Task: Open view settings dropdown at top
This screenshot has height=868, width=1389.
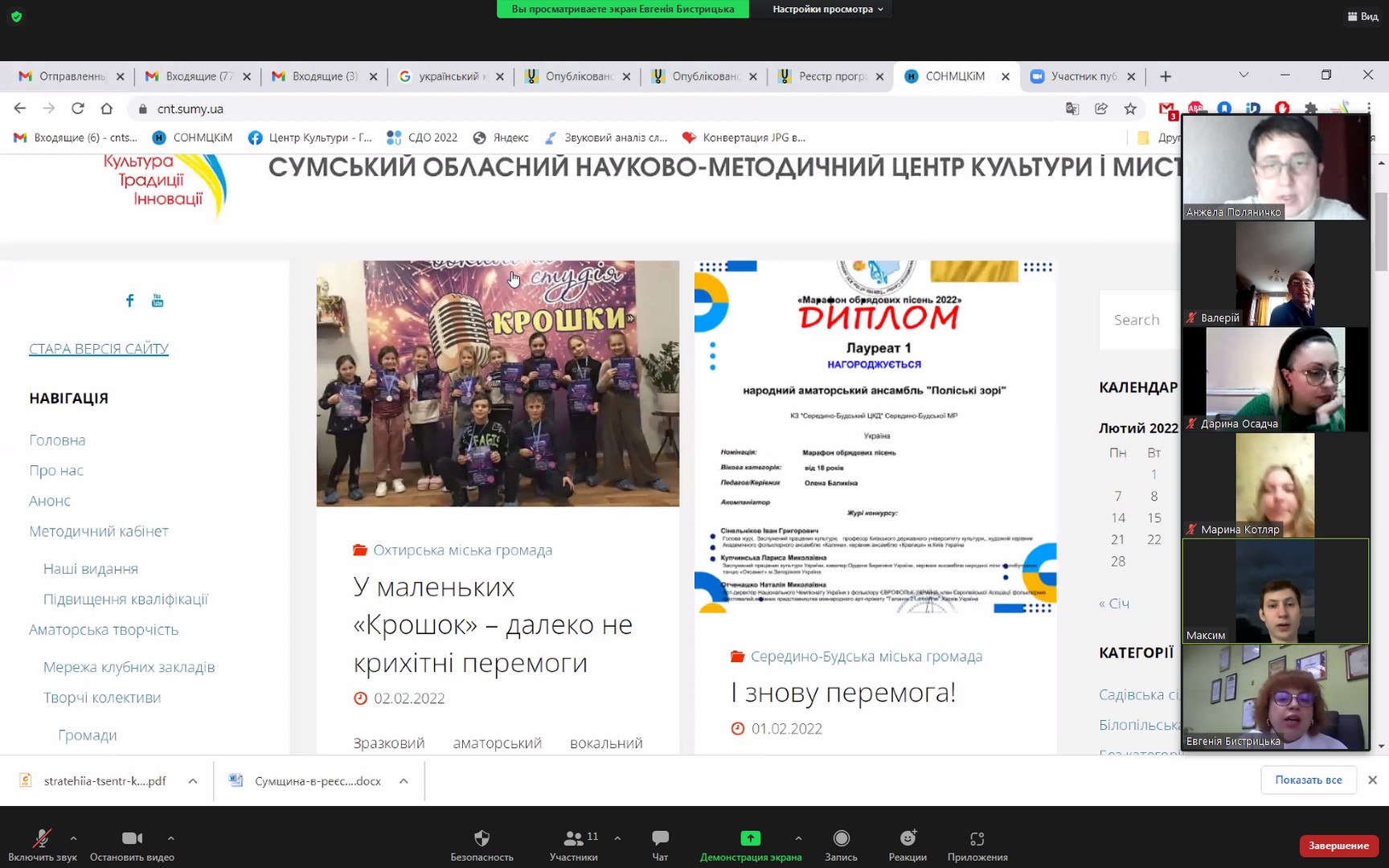Action: click(827, 9)
